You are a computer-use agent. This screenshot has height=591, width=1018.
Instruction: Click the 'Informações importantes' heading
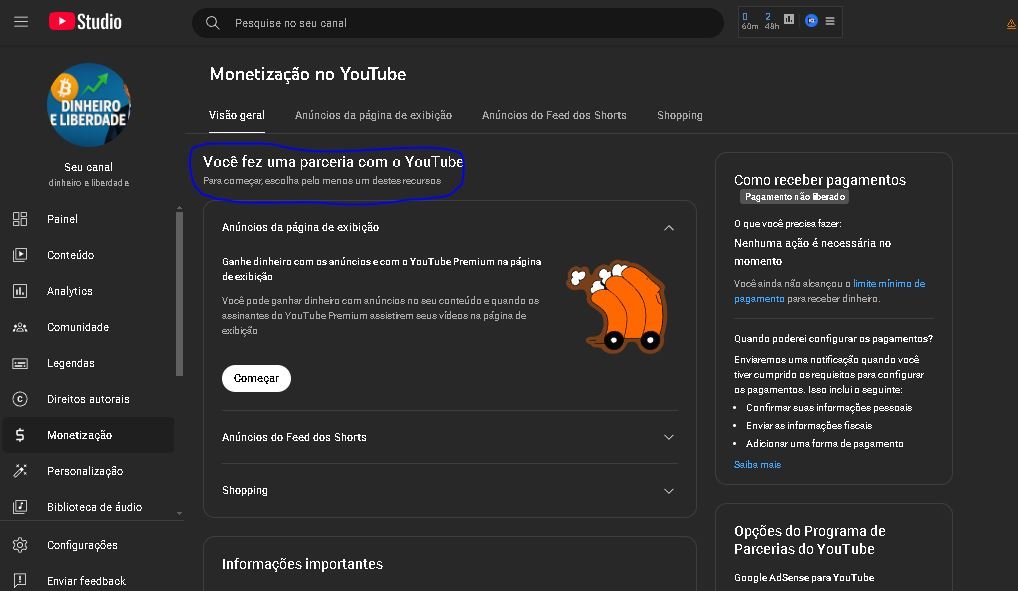point(303,564)
